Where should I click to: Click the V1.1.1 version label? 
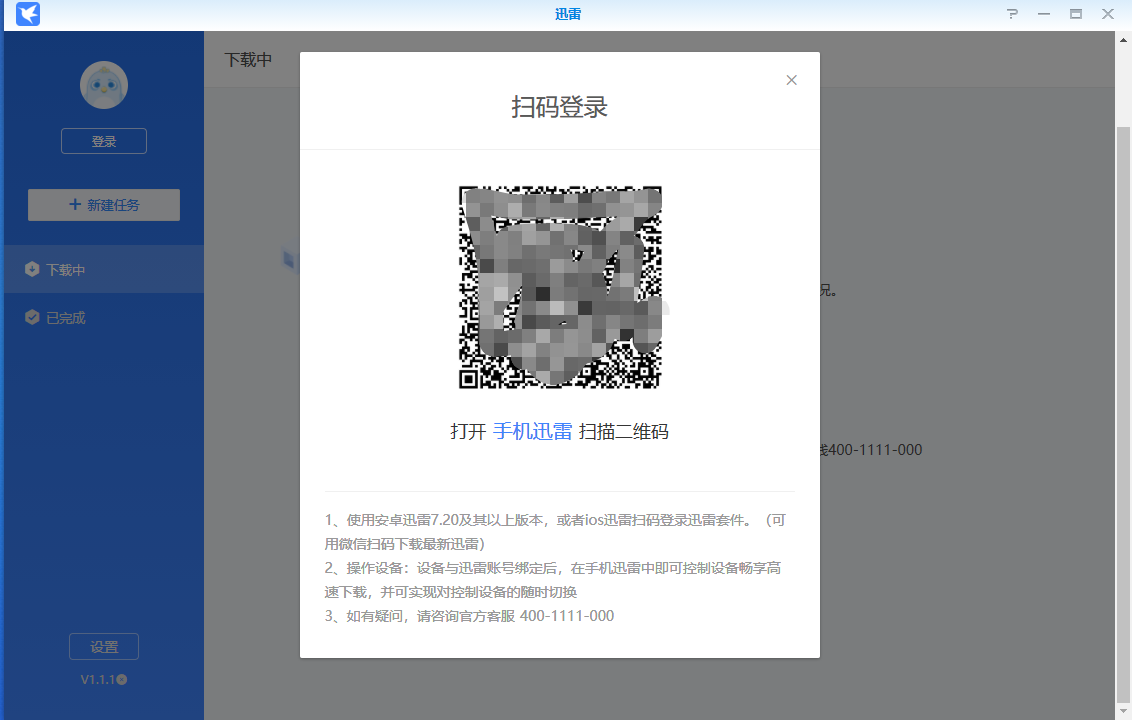100,678
